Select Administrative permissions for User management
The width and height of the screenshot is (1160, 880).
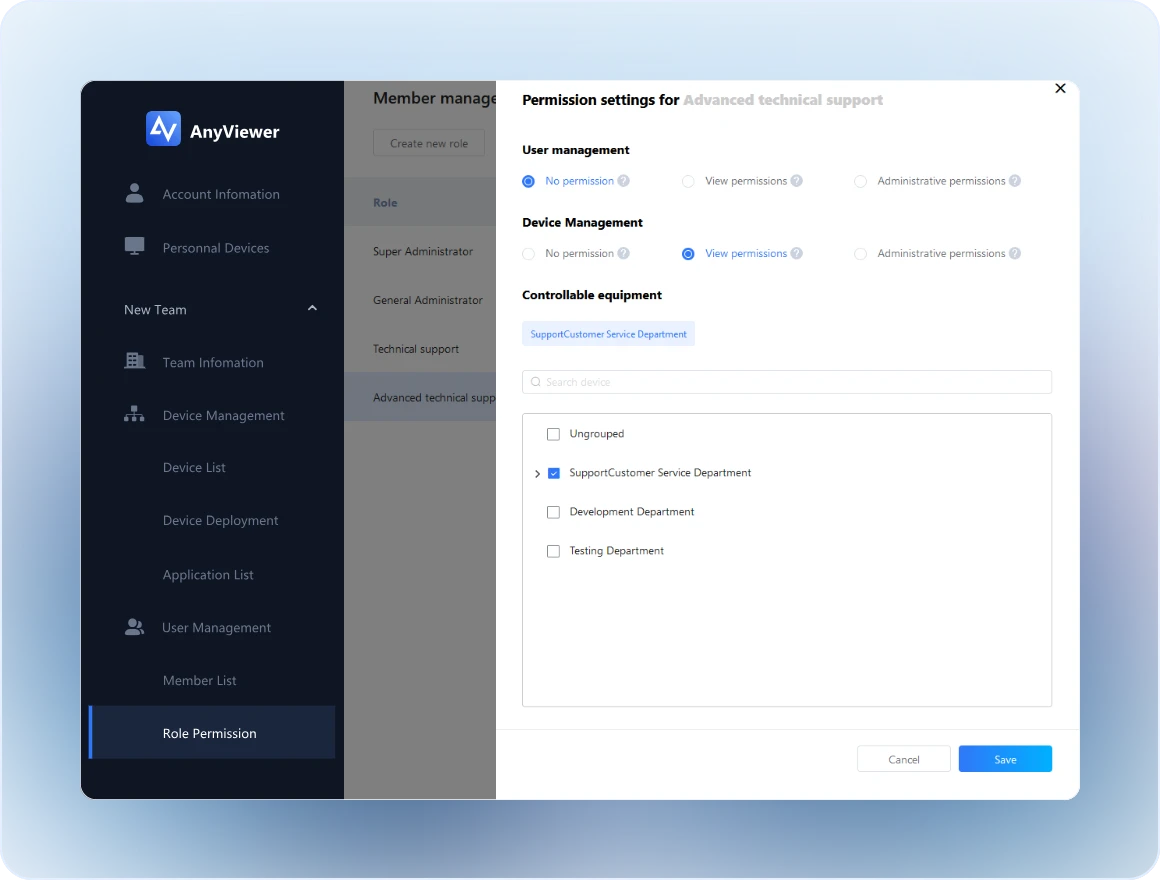(x=860, y=181)
